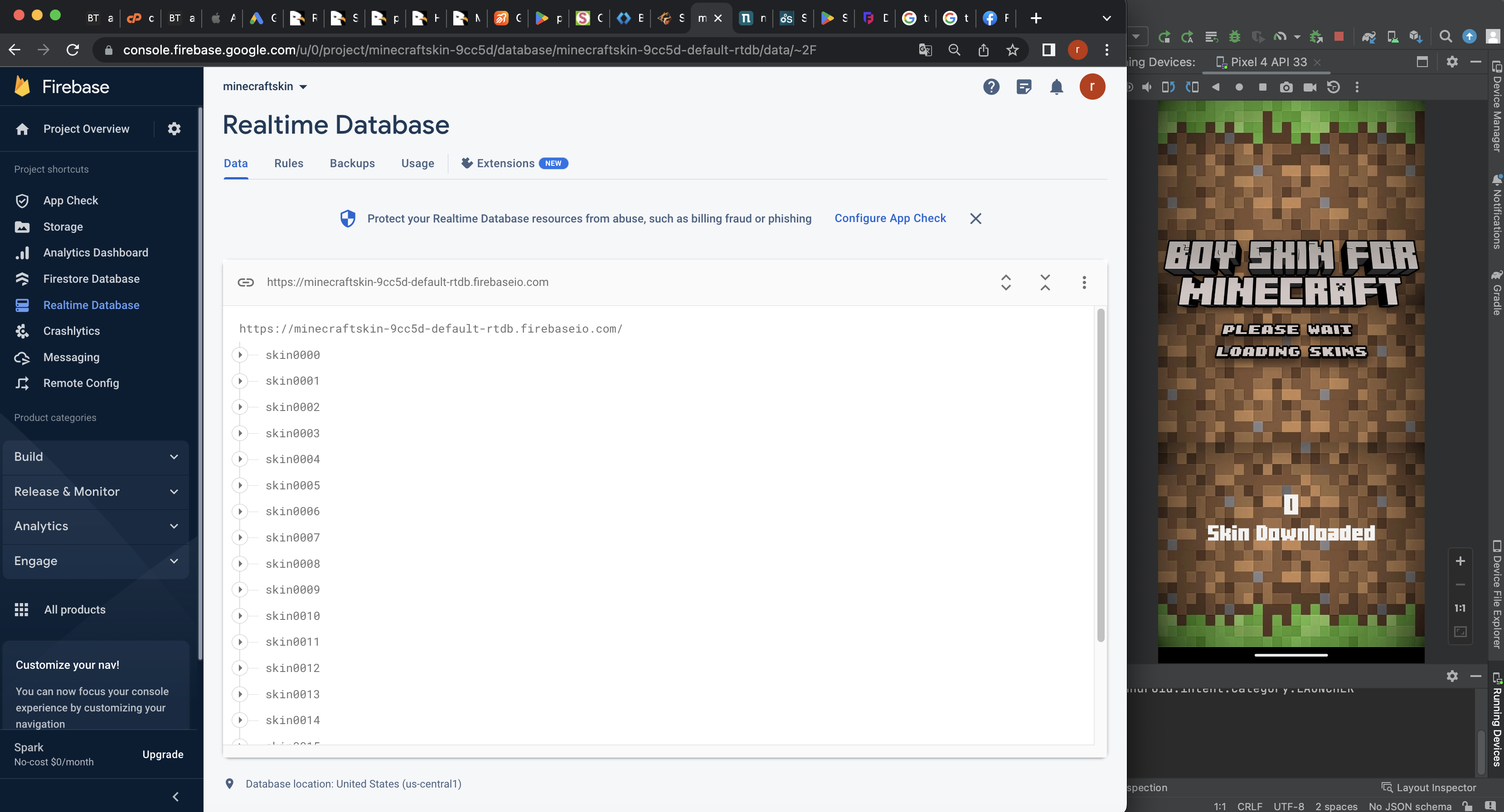Expand the skin0012 node
The height and width of the screenshot is (812, 1504).
click(240, 668)
